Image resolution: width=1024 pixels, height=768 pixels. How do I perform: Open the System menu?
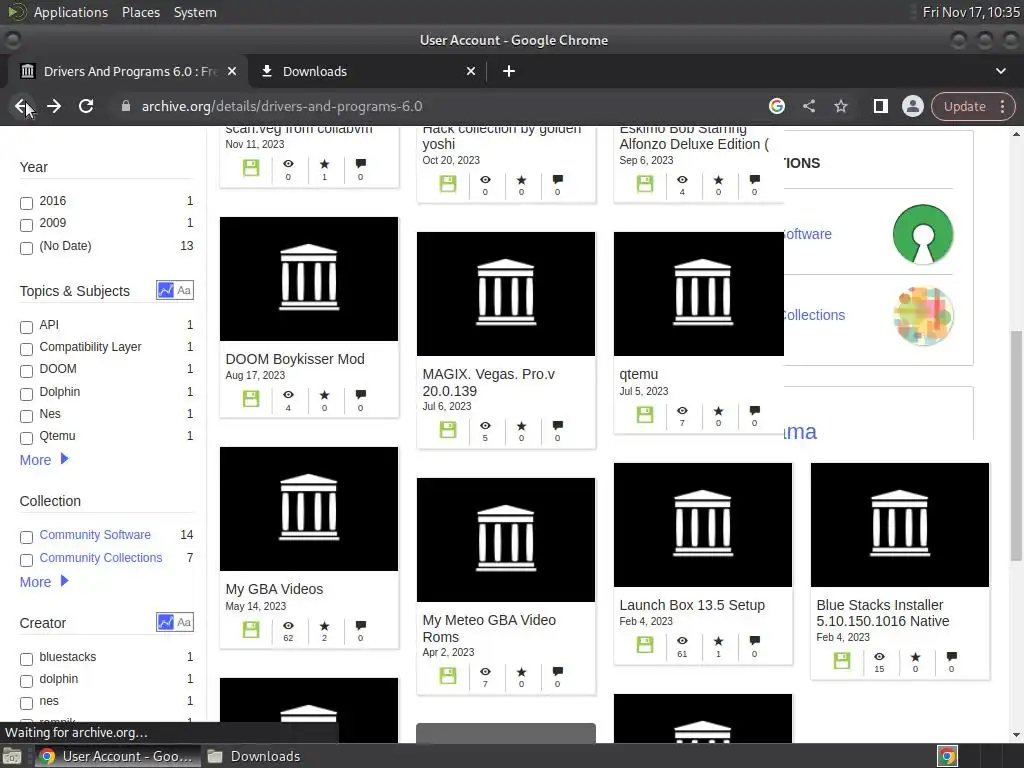[x=195, y=12]
